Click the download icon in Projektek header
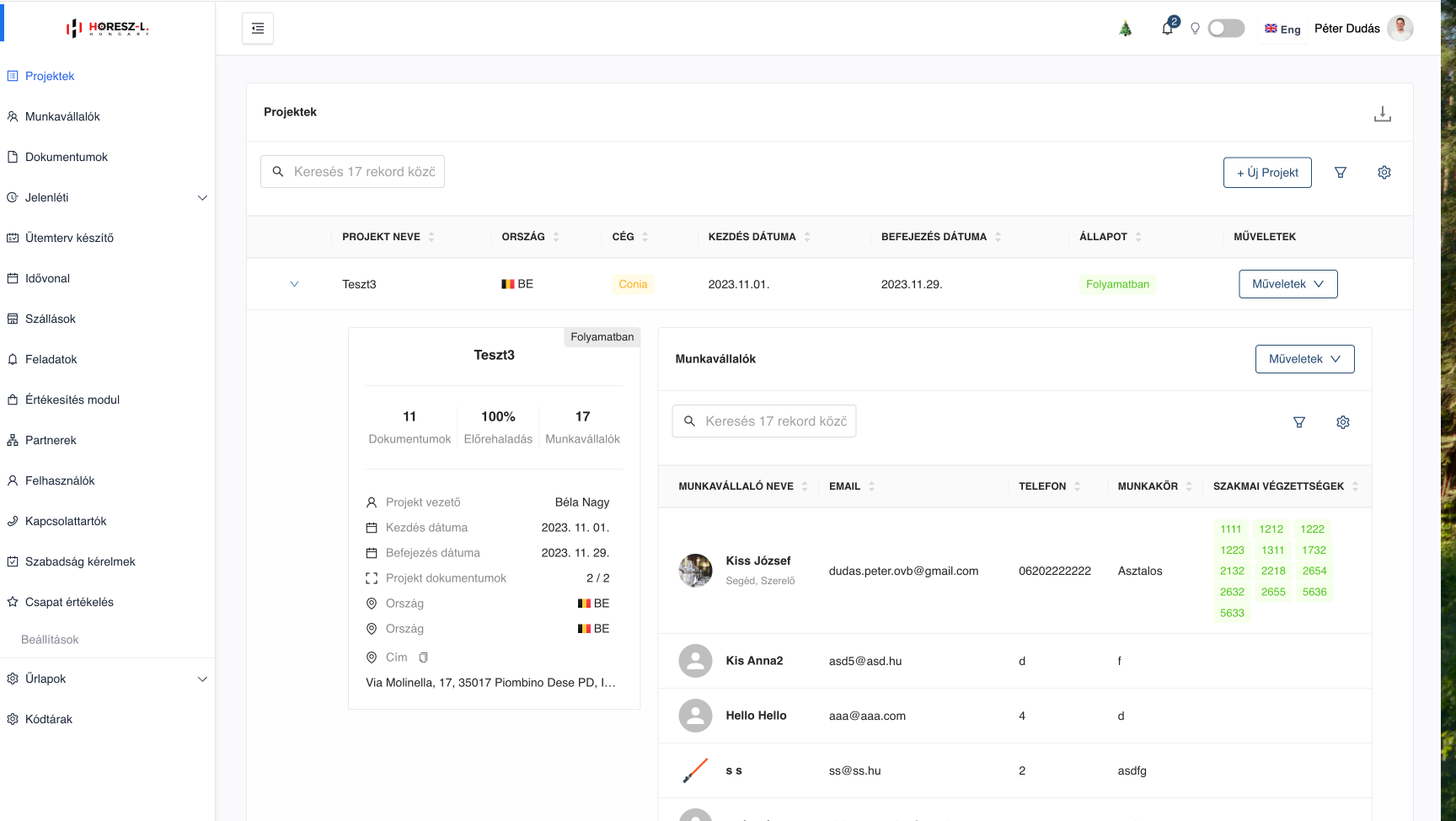This screenshot has width=1456, height=821. click(x=1382, y=114)
